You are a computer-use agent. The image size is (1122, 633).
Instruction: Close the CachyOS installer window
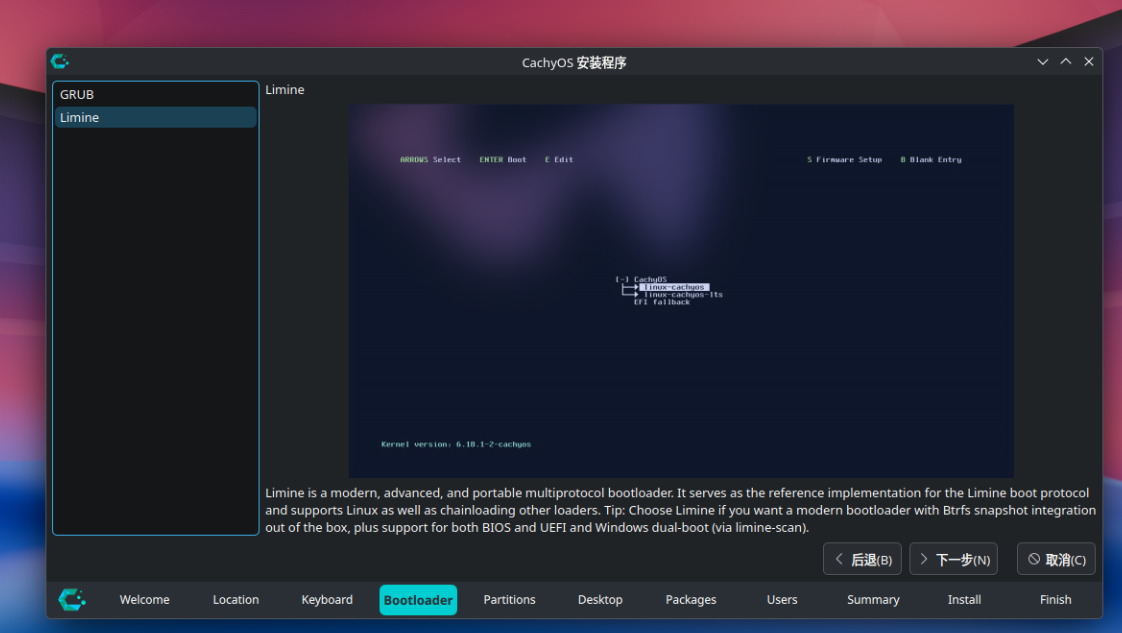1088,62
